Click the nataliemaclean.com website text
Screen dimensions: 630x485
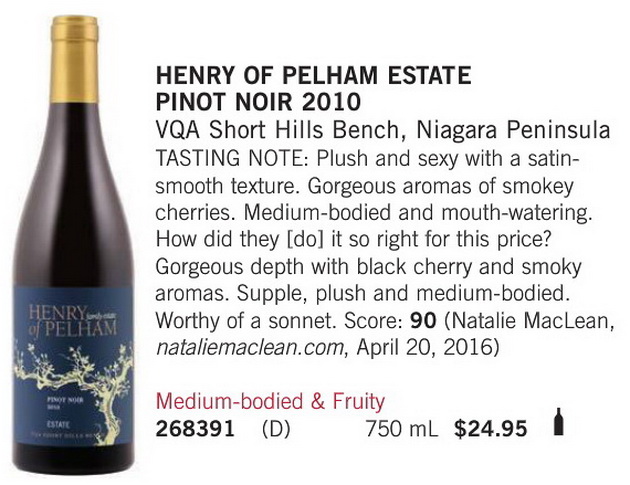click(x=249, y=348)
